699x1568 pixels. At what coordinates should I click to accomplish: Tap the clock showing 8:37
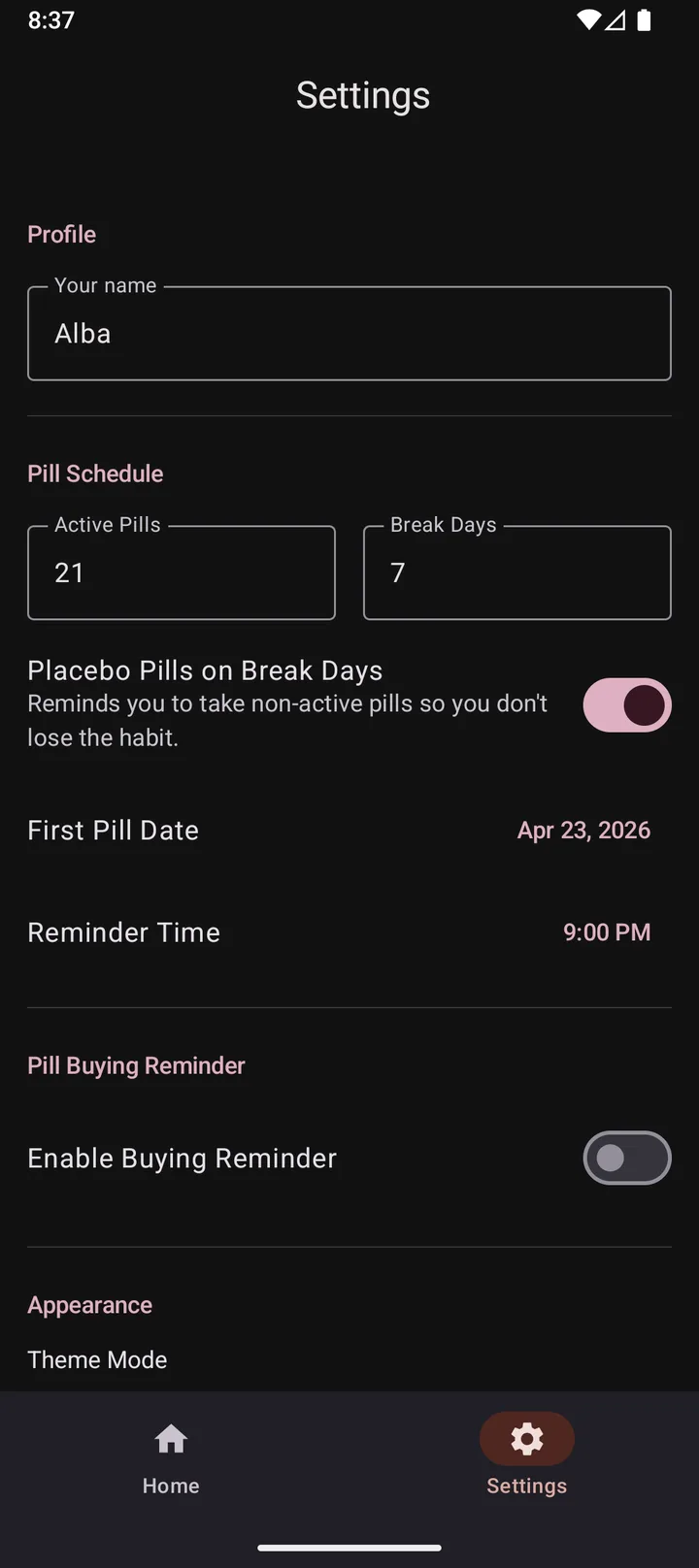pos(50,20)
